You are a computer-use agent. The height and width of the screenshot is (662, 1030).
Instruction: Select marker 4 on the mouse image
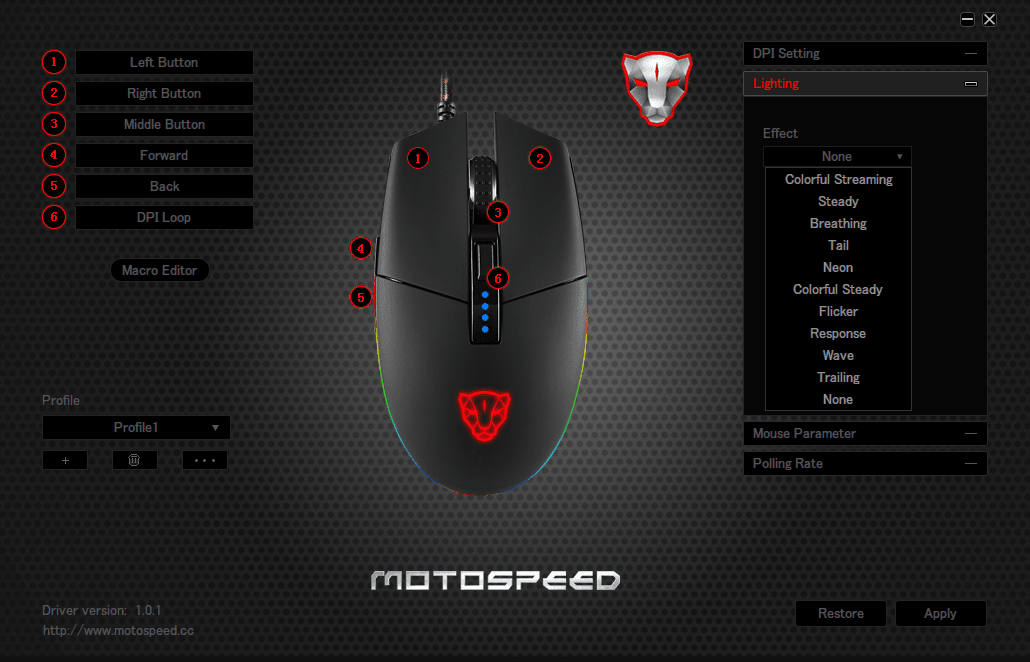click(361, 248)
